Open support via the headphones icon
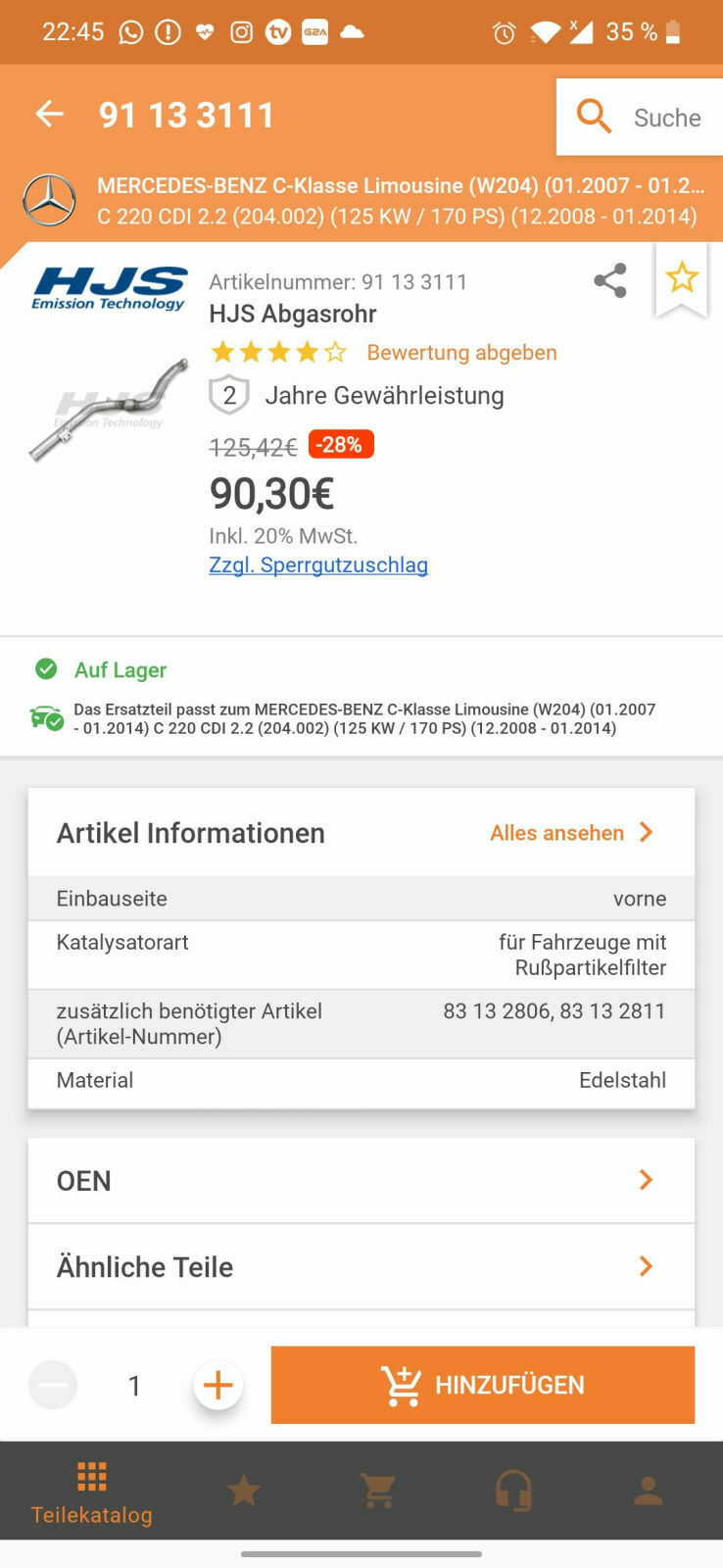This screenshot has height=1568, width=723. (513, 1490)
